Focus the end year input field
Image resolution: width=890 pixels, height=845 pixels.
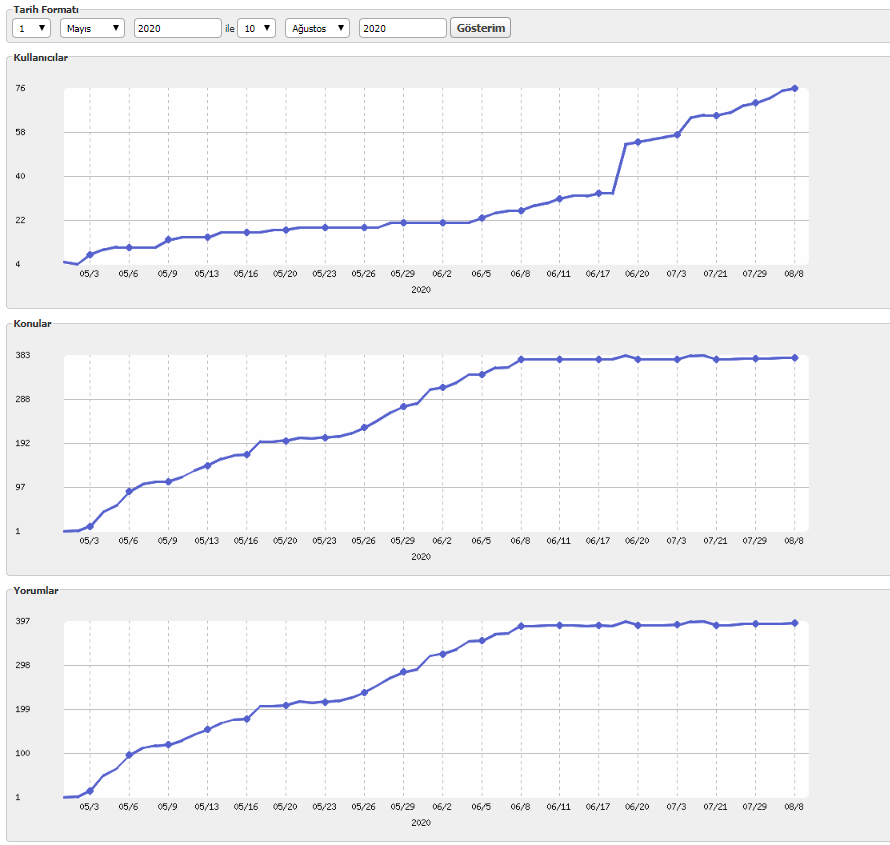[402, 28]
